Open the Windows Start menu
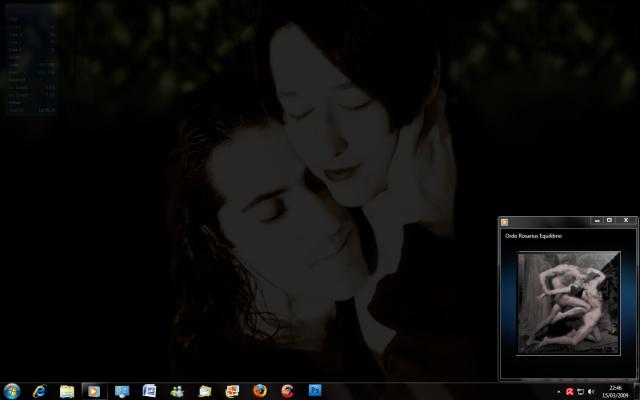Viewport: 640px width, 400px height. pyautogui.click(x=12, y=391)
